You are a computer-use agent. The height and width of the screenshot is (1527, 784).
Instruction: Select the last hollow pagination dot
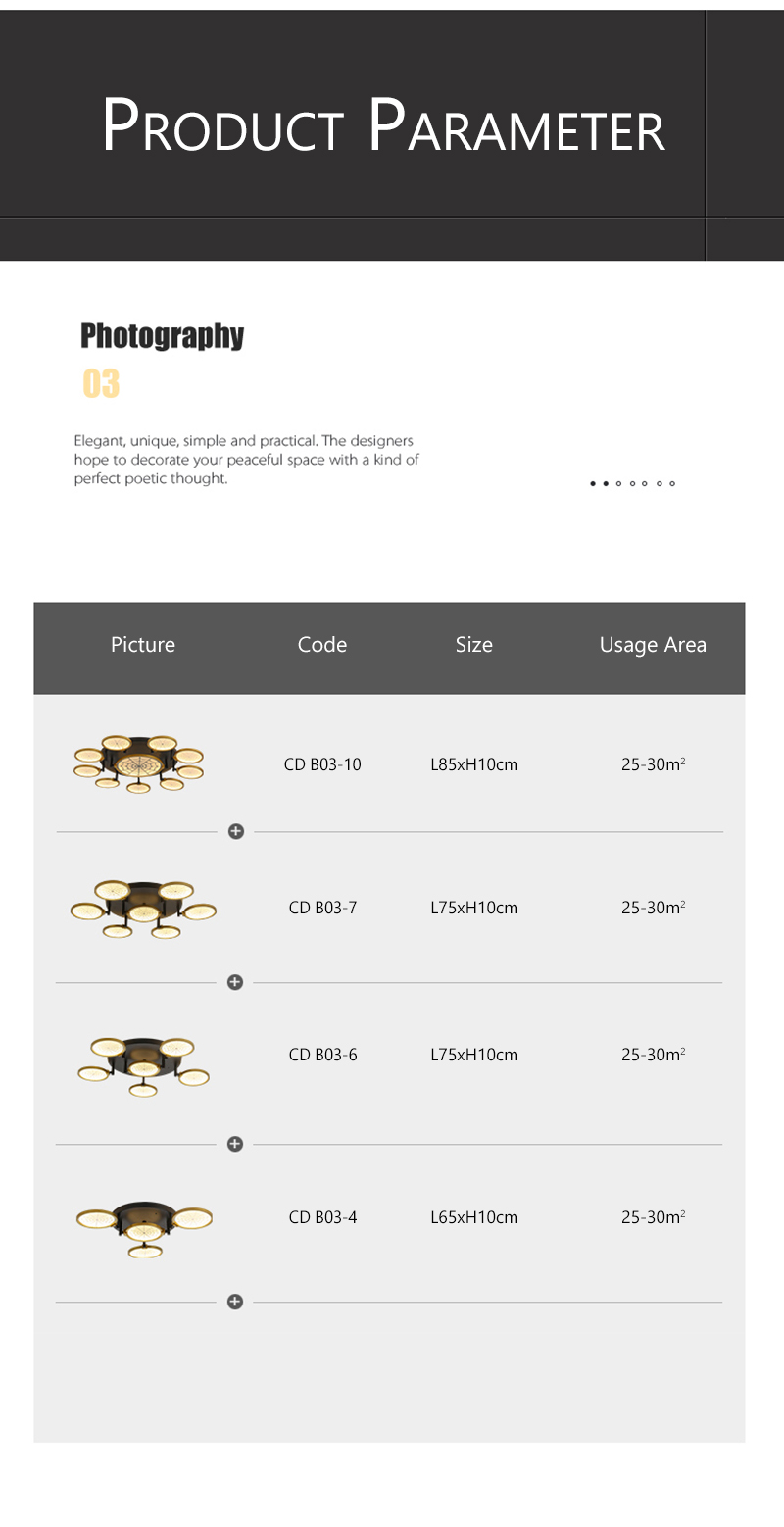[x=672, y=483]
